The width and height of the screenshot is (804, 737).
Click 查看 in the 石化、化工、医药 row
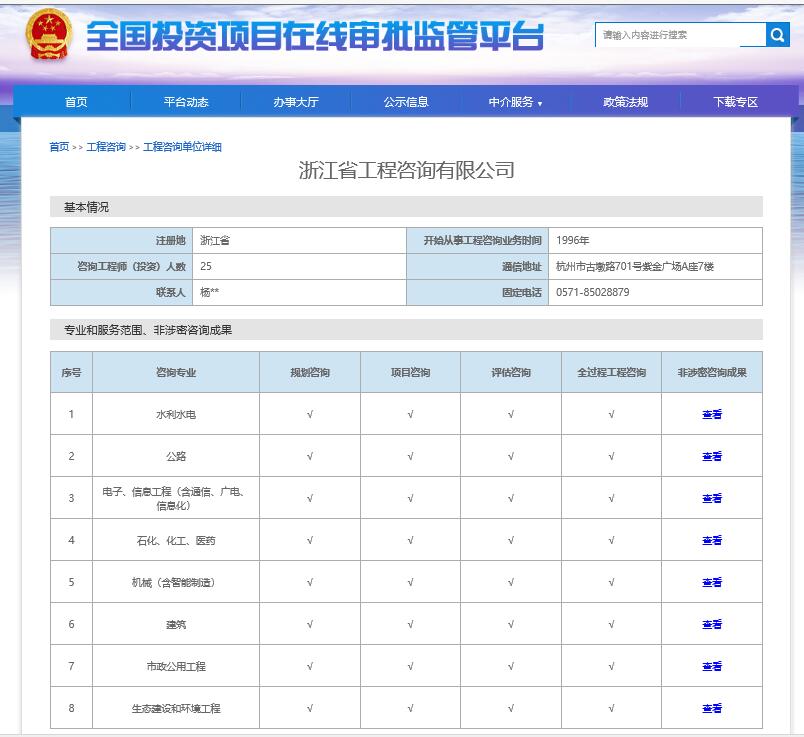[x=712, y=541]
